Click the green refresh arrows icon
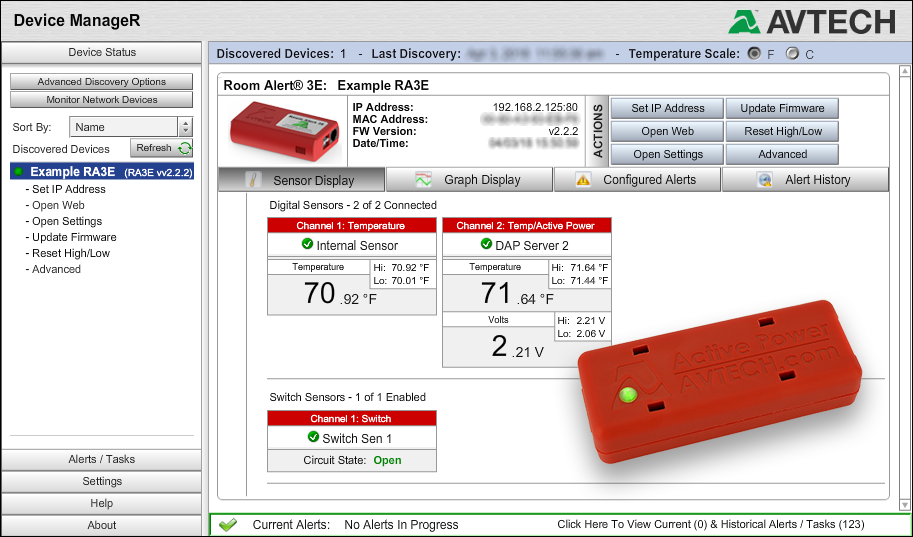This screenshot has height=537, width=913. tap(184, 149)
